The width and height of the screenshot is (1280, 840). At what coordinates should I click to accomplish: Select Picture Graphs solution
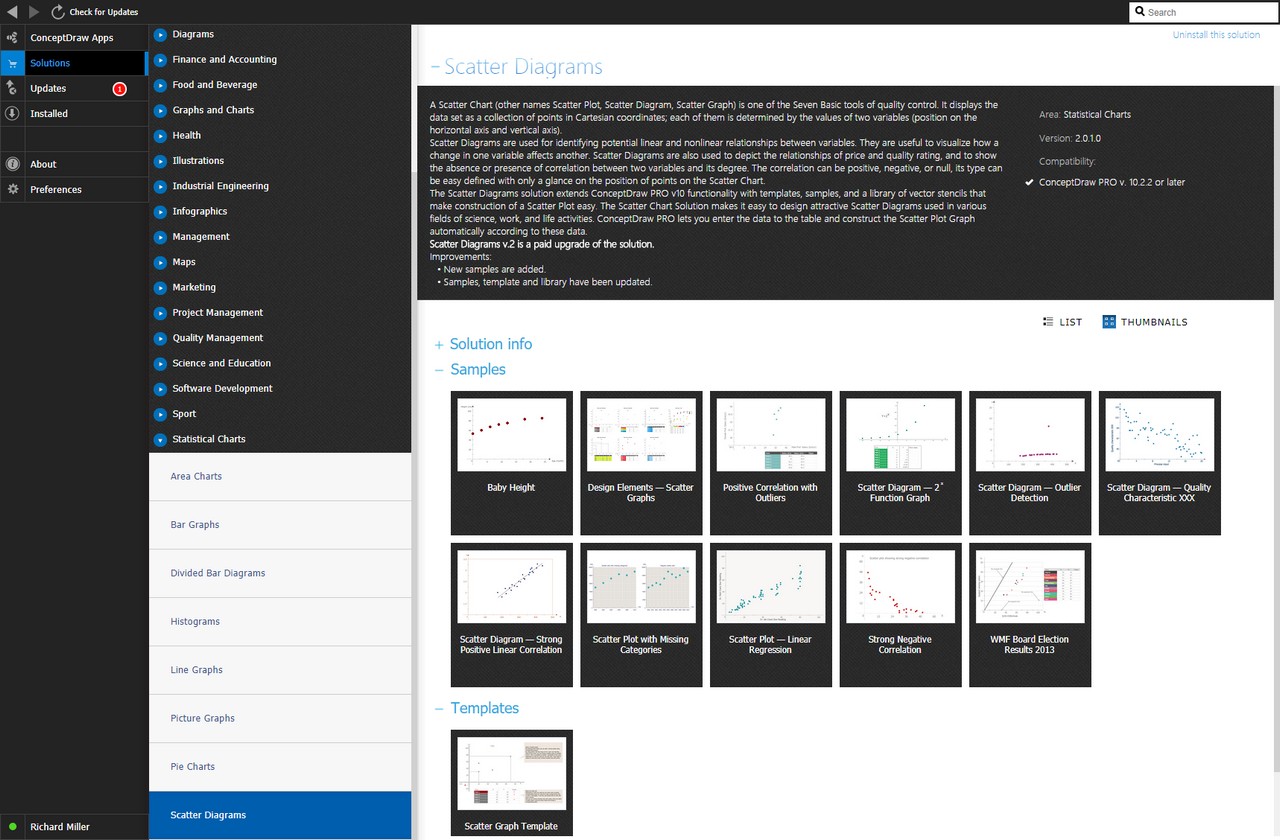[x=280, y=719]
